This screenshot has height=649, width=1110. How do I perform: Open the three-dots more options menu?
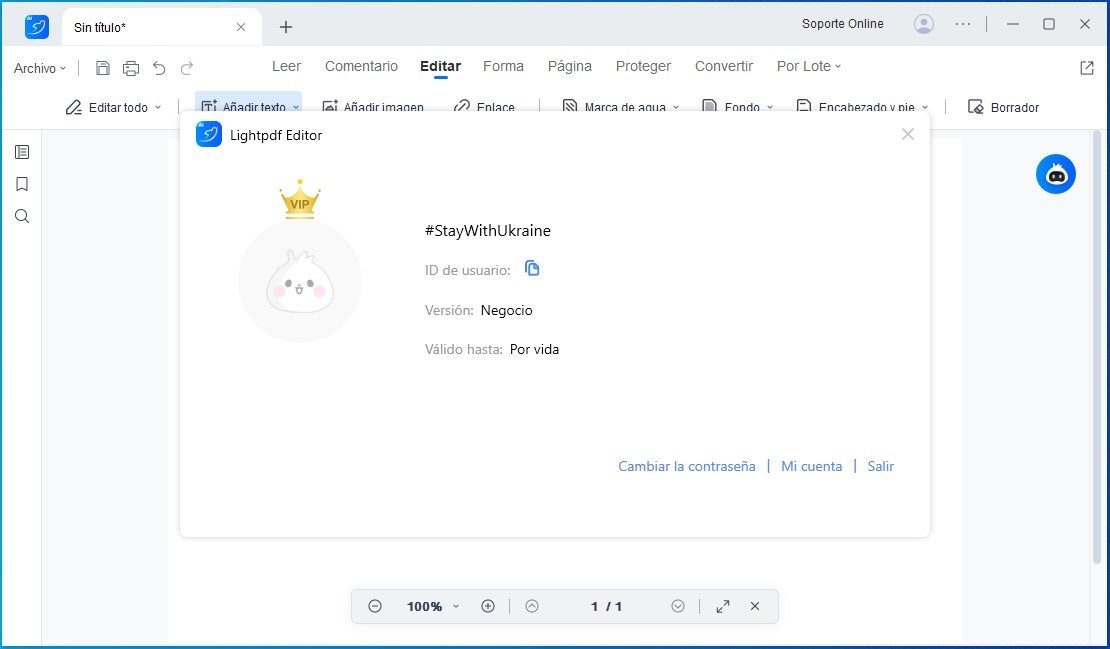tap(963, 24)
